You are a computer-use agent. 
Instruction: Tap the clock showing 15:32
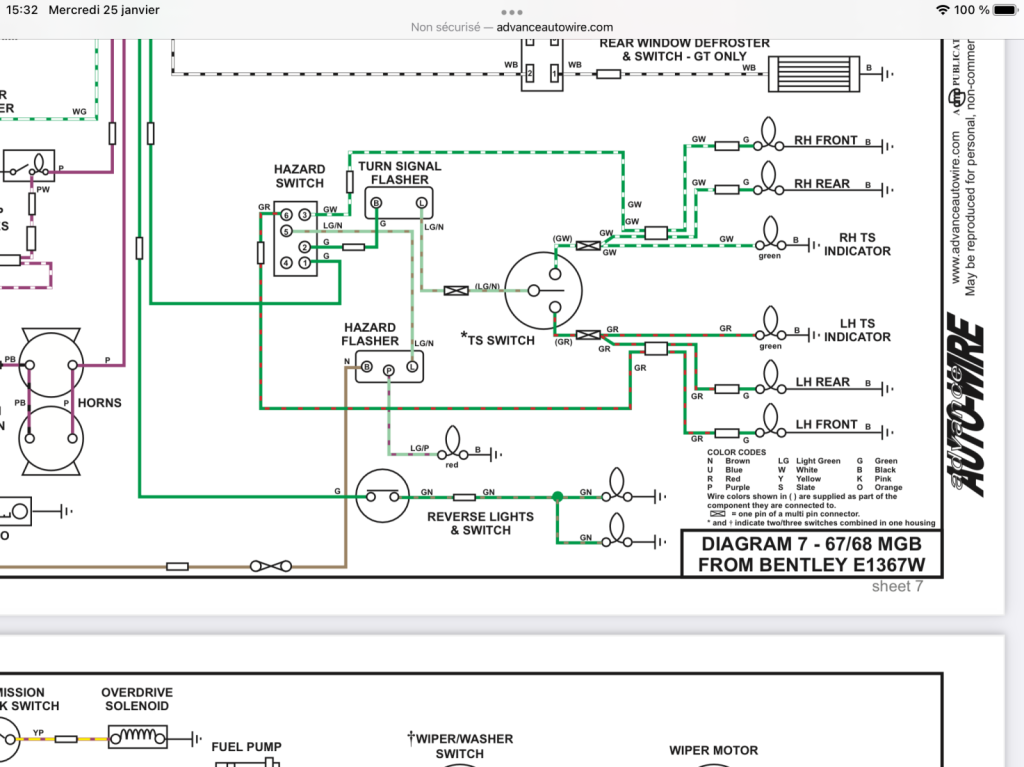(x=22, y=10)
